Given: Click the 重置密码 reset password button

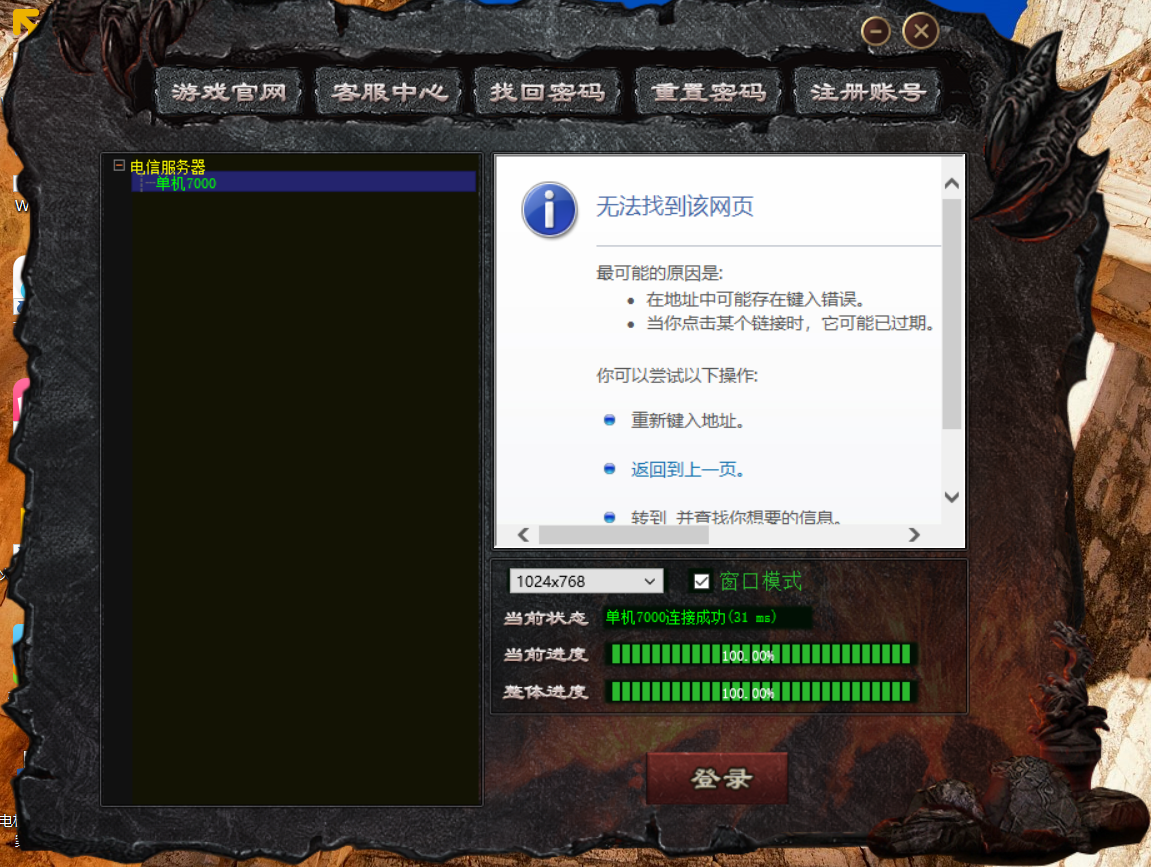Looking at the screenshot, I should pos(708,92).
